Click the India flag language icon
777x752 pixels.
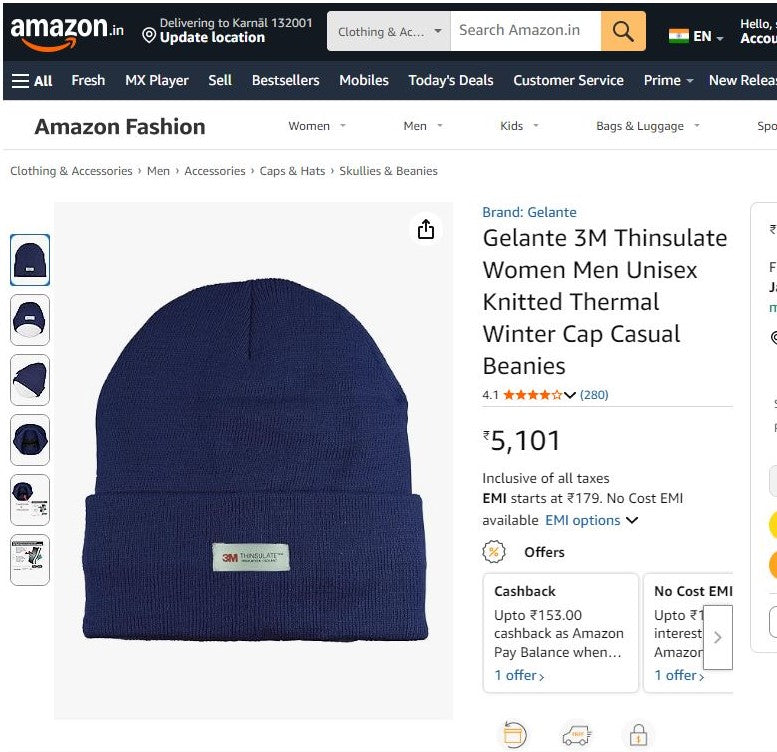coord(679,37)
